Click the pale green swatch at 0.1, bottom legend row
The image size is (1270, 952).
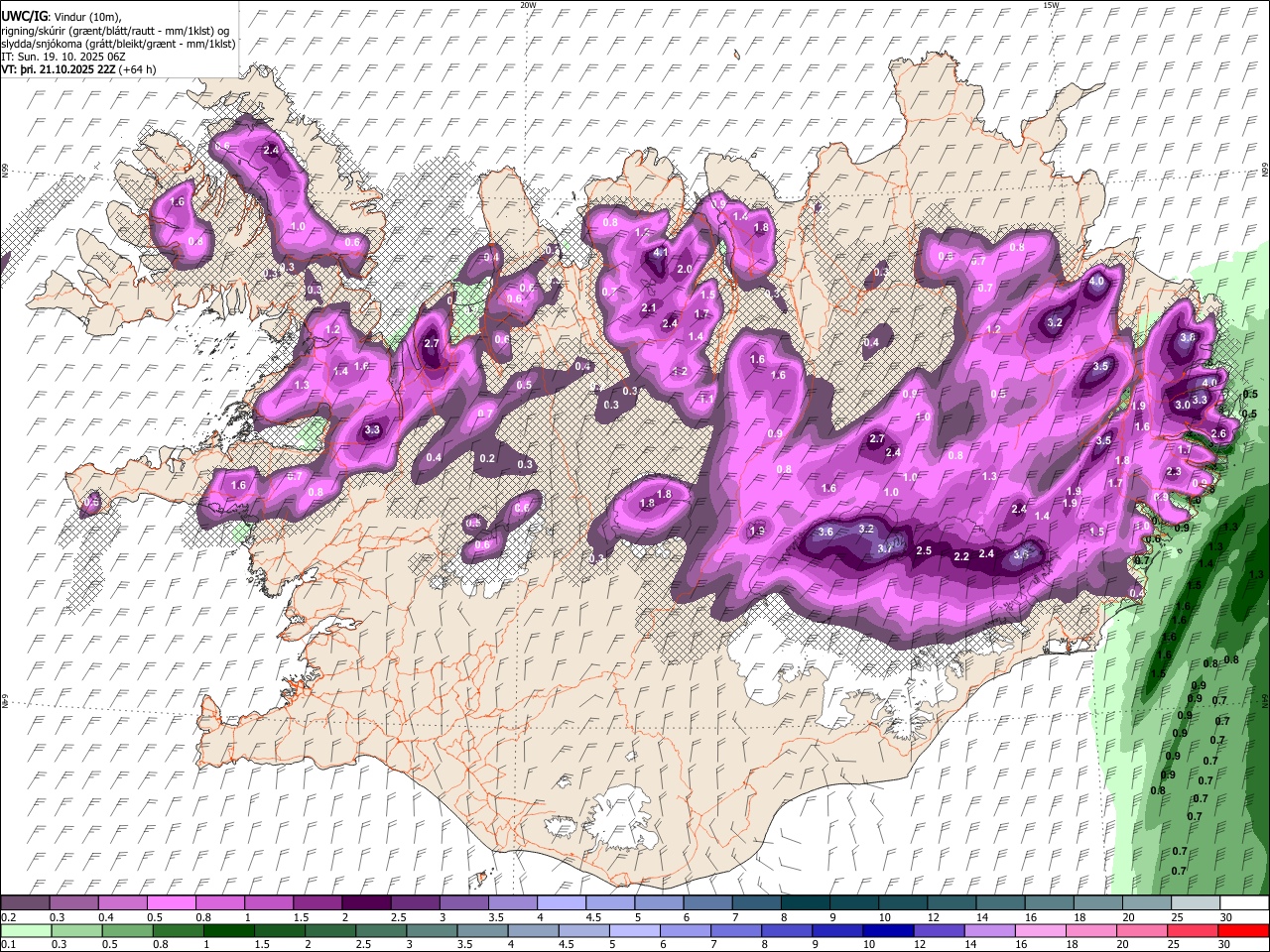click(x=26, y=931)
